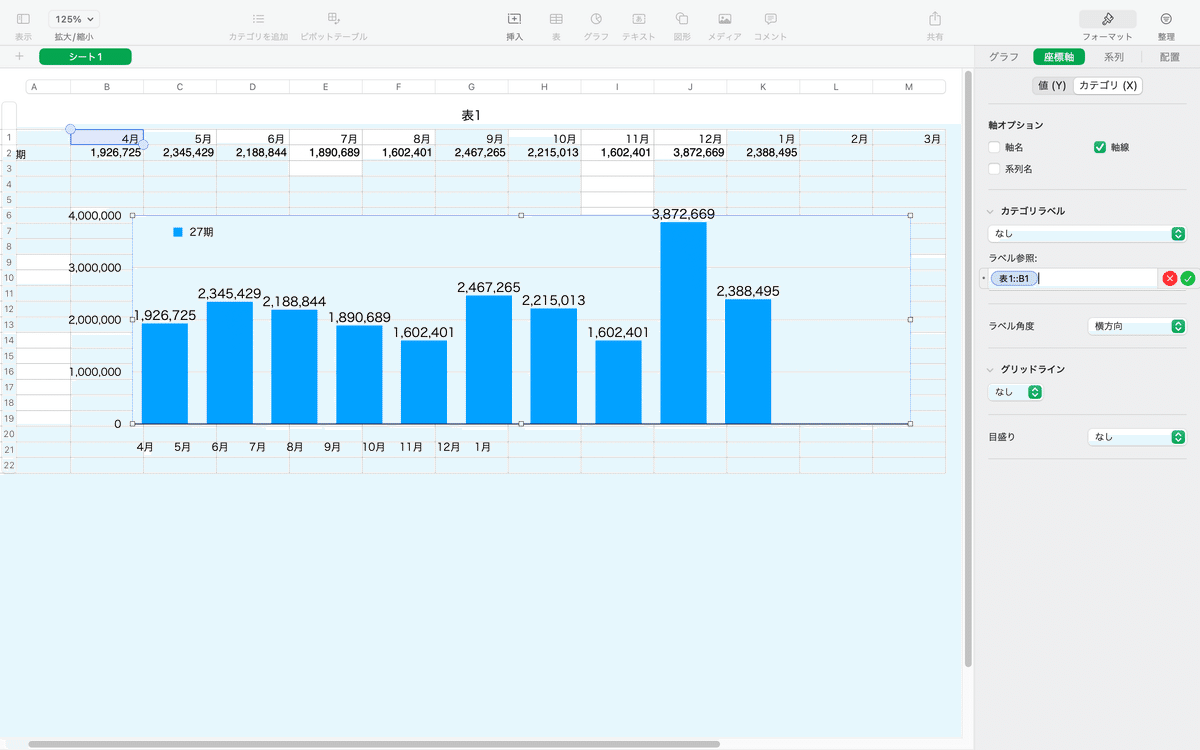This screenshot has width=1200, height=750.
Task: Open the View (表示) sidebar options icon
Action: [x=23, y=19]
